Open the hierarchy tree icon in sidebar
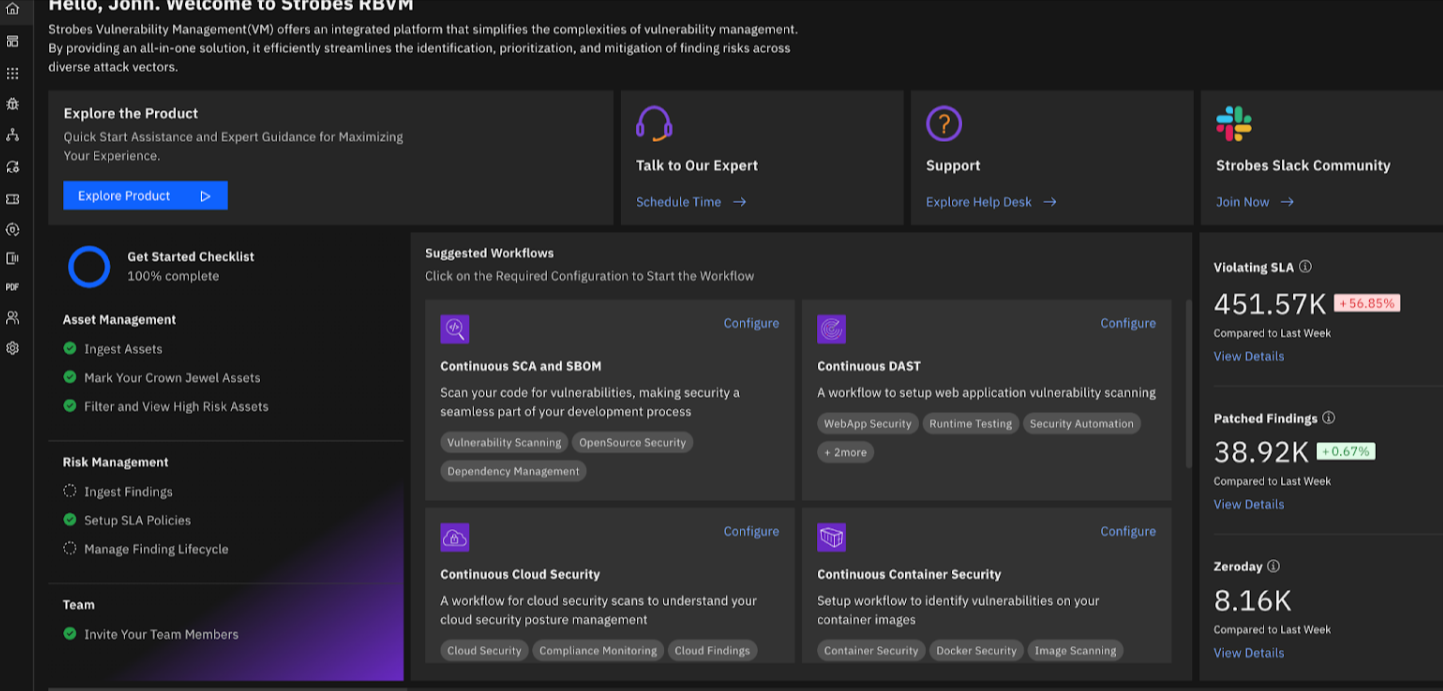The image size is (1443, 691). [x=12, y=134]
